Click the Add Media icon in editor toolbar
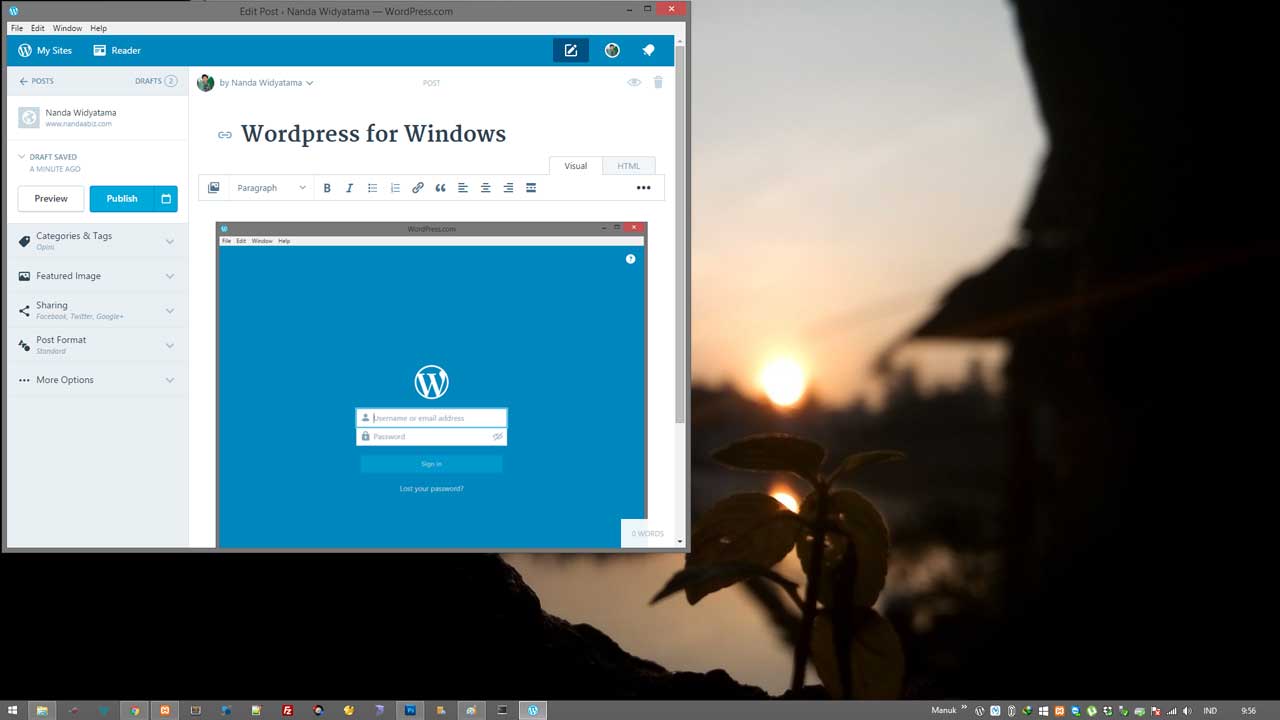This screenshot has width=1280, height=720. [x=213, y=188]
